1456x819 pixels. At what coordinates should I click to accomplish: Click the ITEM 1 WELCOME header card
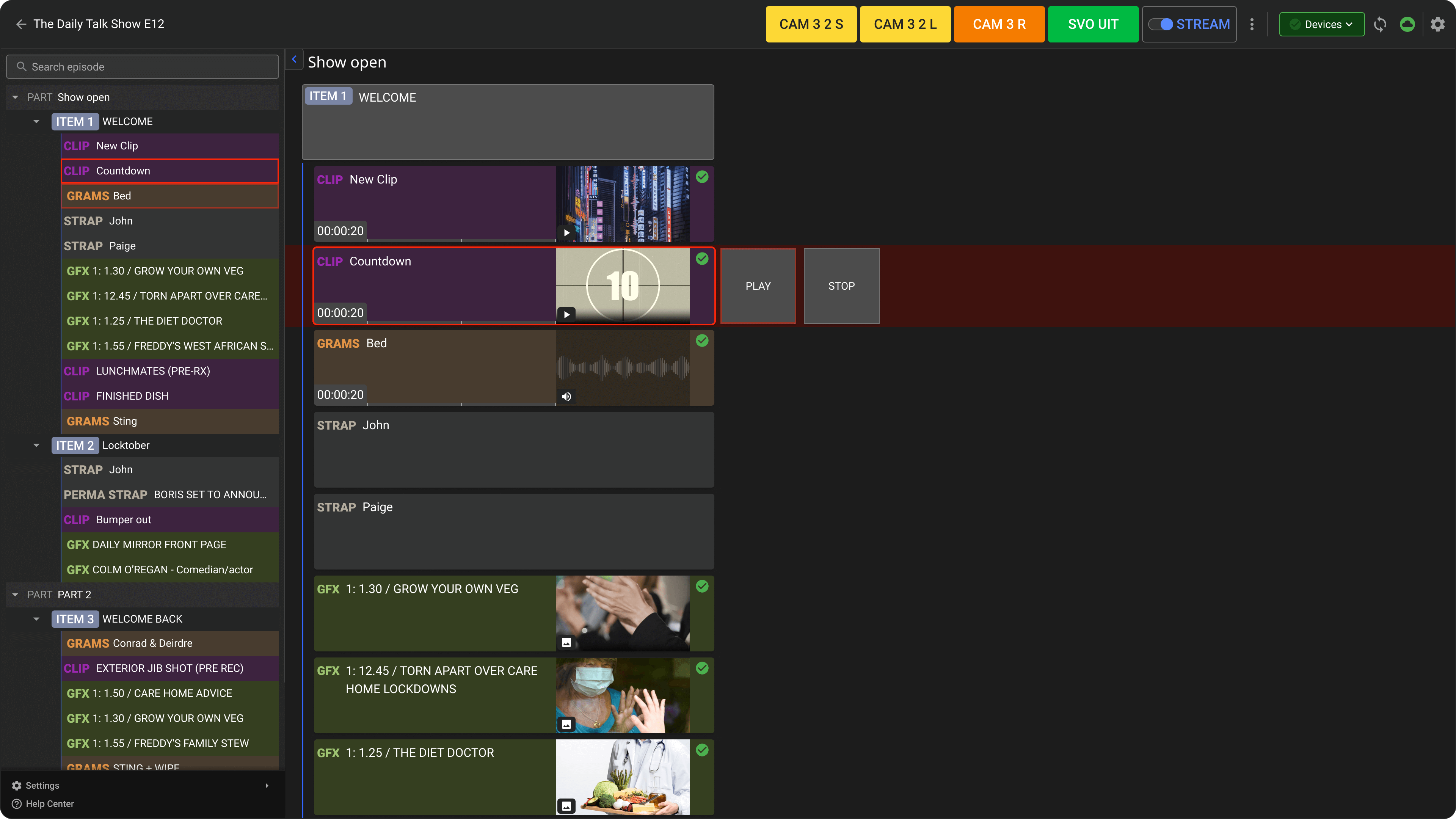[508, 122]
